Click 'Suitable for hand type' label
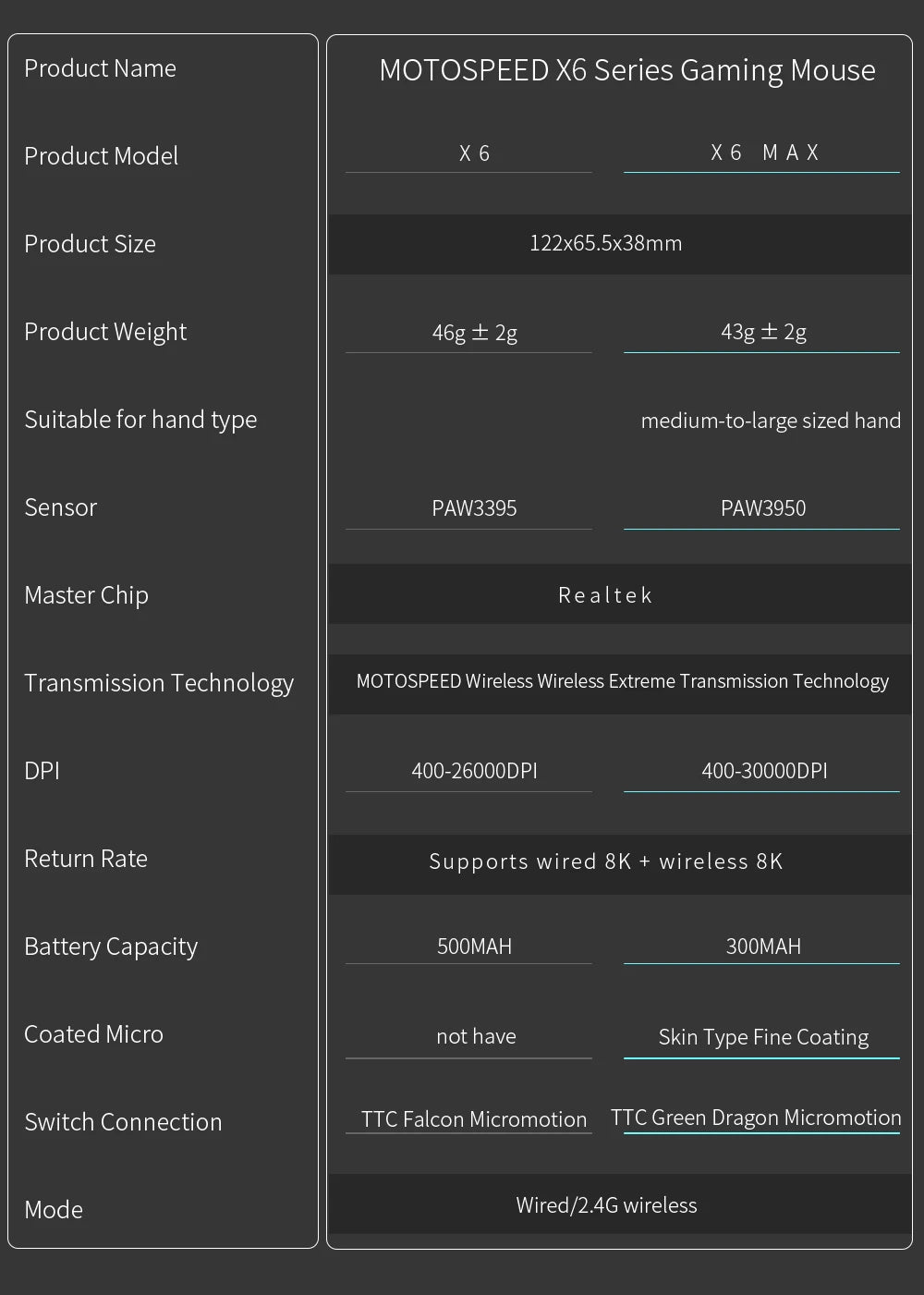Viewport: 924px width, 1295px height. [x=140, y=420]
